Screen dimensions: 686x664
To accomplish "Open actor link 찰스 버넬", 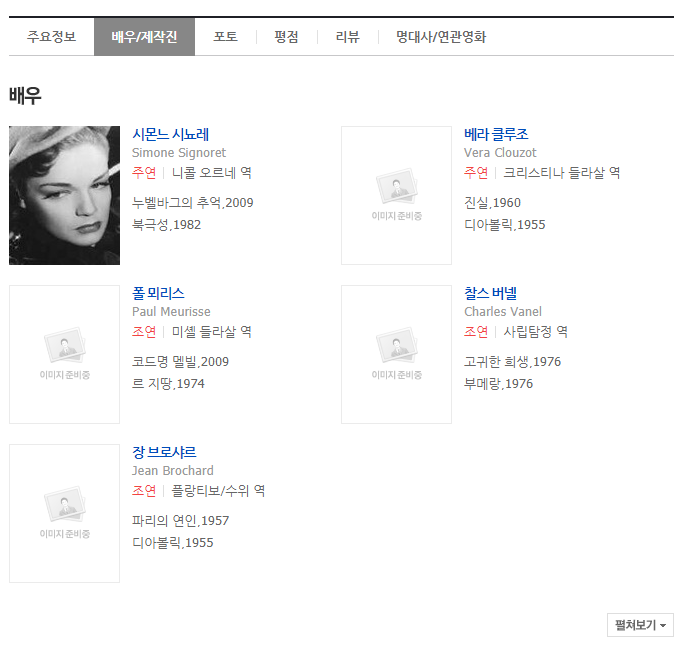I will click(x=490, y=293).
